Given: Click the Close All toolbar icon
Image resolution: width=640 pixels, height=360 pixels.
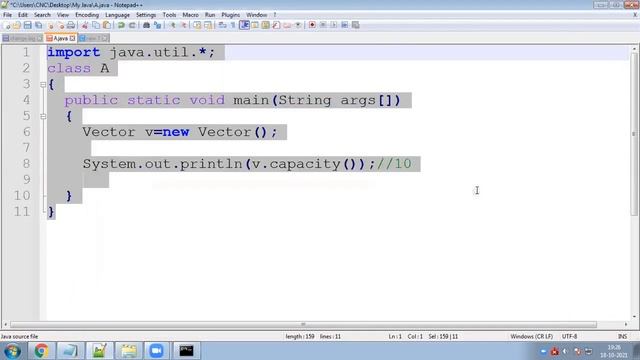Looking at the screenshot, I should [60, 25].
